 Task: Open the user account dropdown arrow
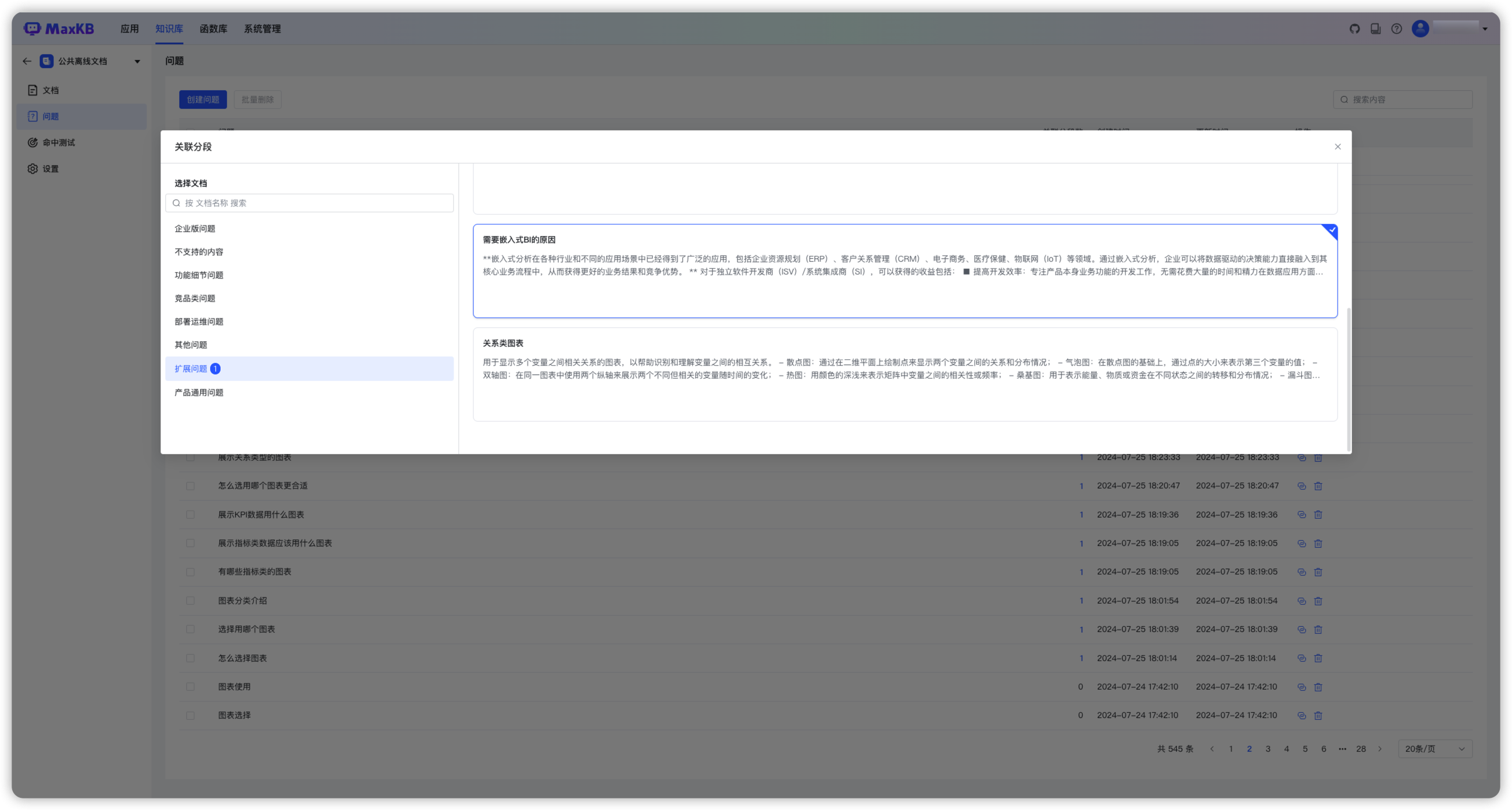pyautogui.click(x=1485, y=28)
